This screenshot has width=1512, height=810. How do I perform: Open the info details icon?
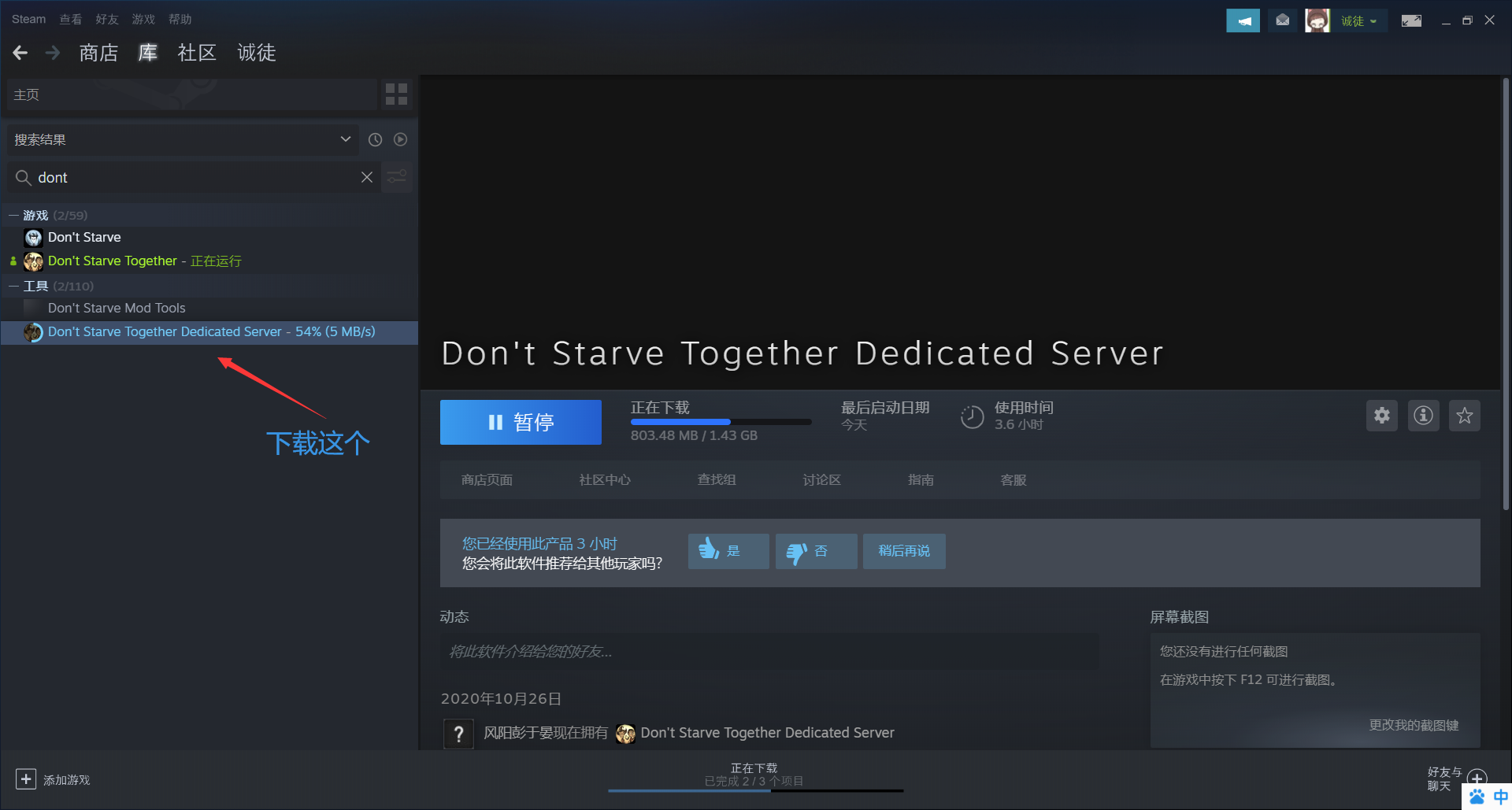(1423, 416)
